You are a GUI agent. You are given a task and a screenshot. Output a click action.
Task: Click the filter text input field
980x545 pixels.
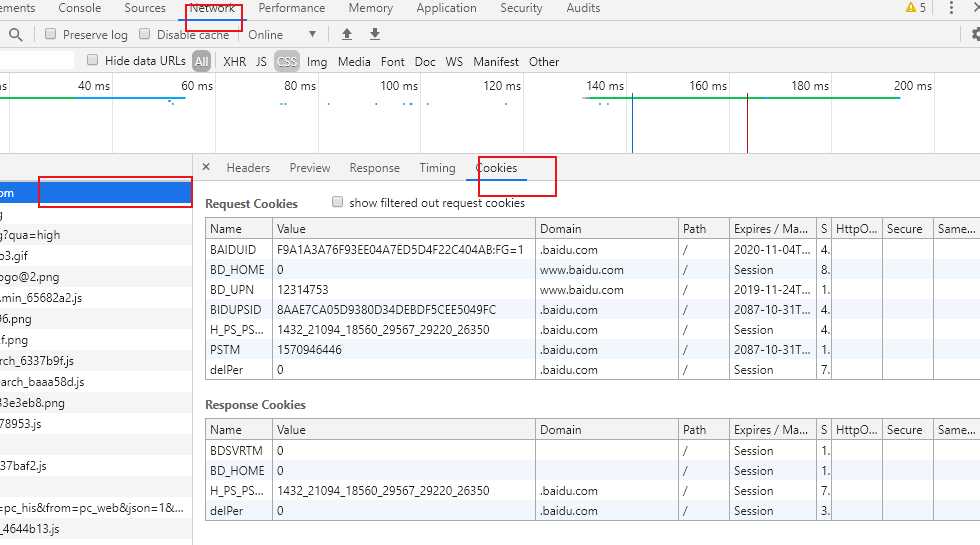37,60
